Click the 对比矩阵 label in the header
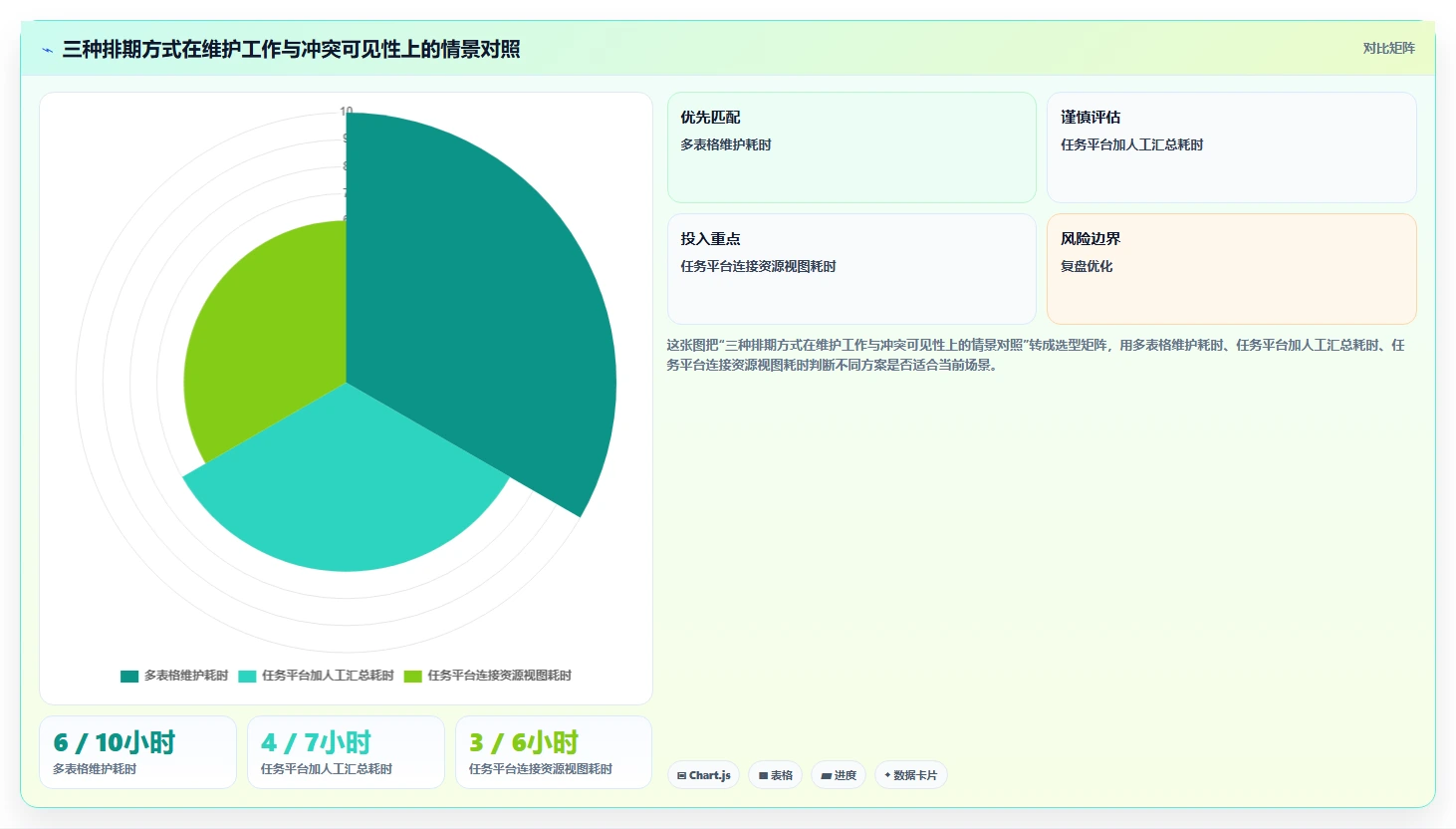 [1388, 48]
